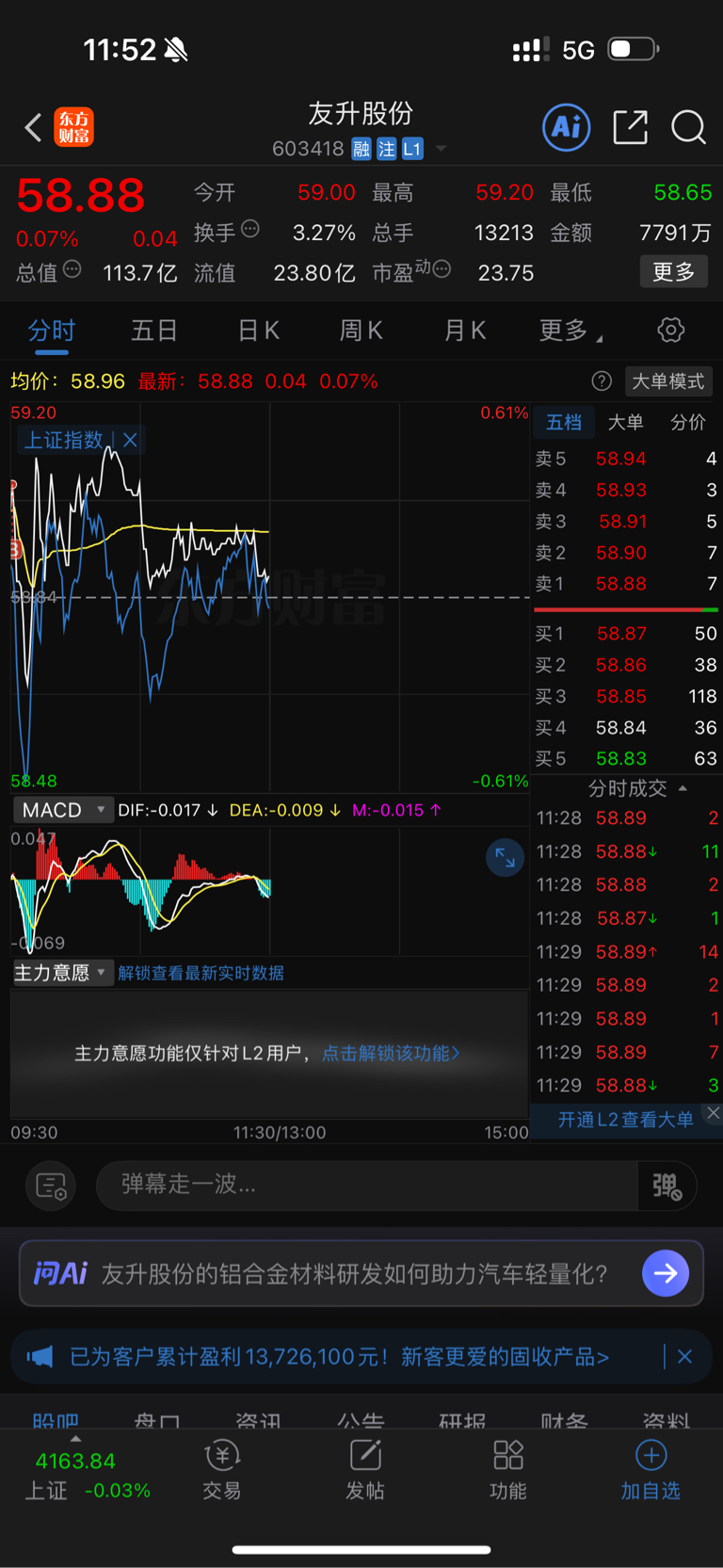Open the barrage settings list icon

pyautogui.click(x=51, y=1185)
